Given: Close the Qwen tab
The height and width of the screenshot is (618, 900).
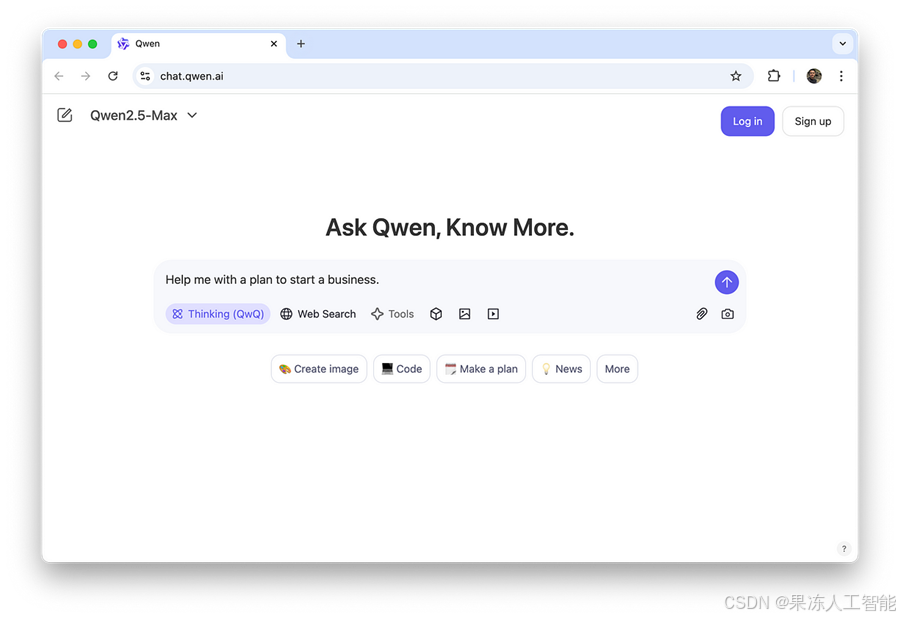Looking at the screenshot, I should 274,44.
